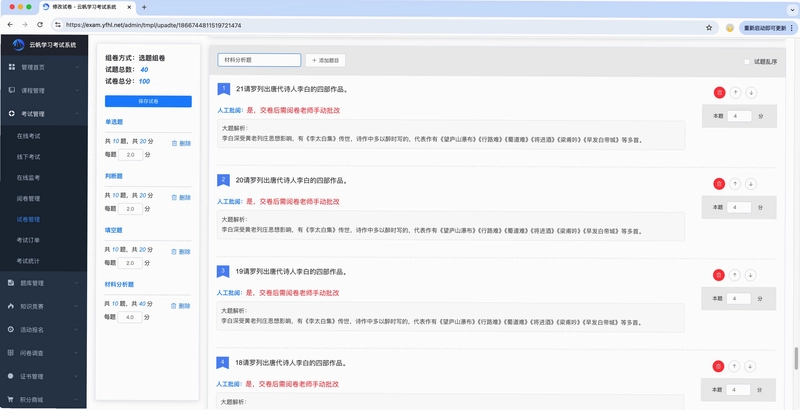Bookmark this page with star icon

[709, 28]
